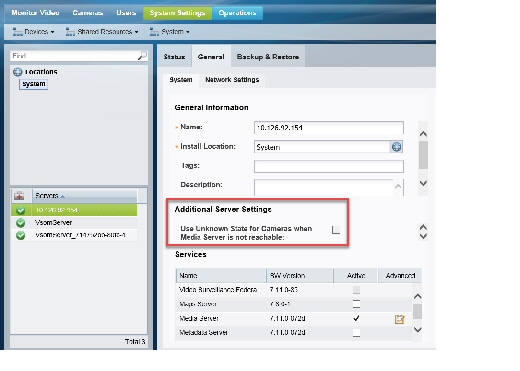Click System menu hierarchy icon
Viewport: 520px width, 371px height.
(x=154, y=32)
